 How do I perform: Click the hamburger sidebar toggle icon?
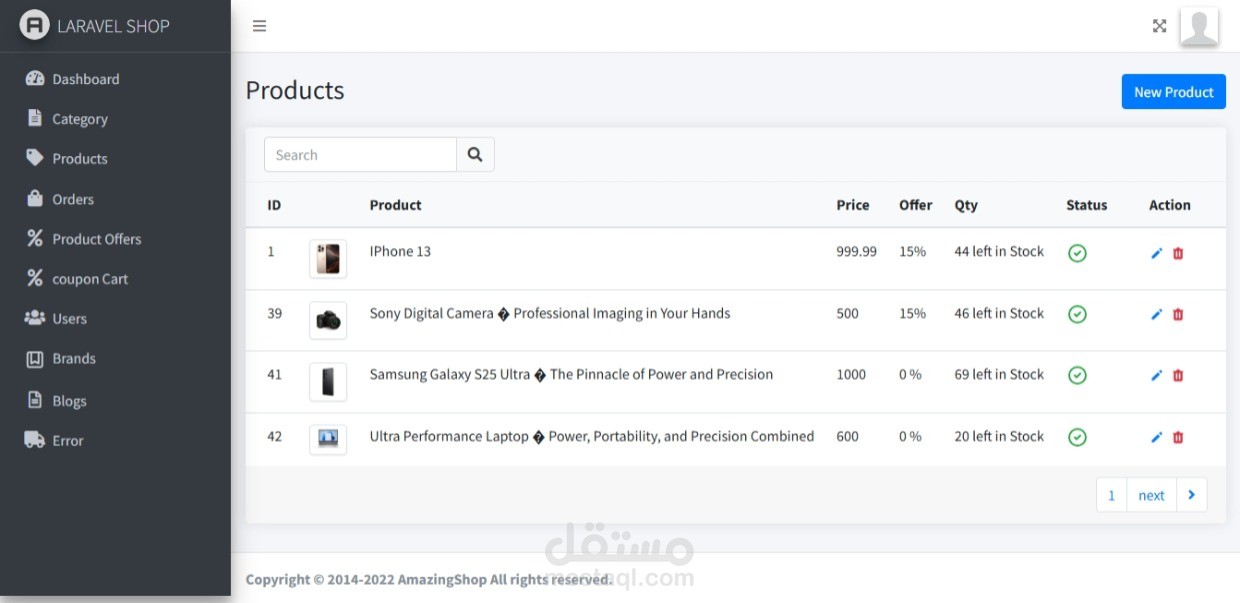[x=259, y=26]
